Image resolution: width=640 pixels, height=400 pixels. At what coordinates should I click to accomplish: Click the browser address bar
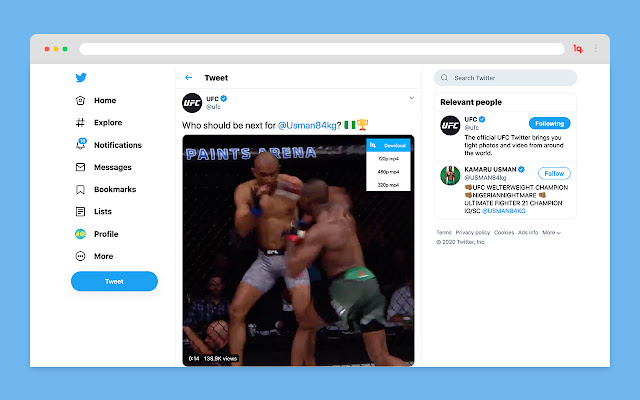tap(322, 49)
